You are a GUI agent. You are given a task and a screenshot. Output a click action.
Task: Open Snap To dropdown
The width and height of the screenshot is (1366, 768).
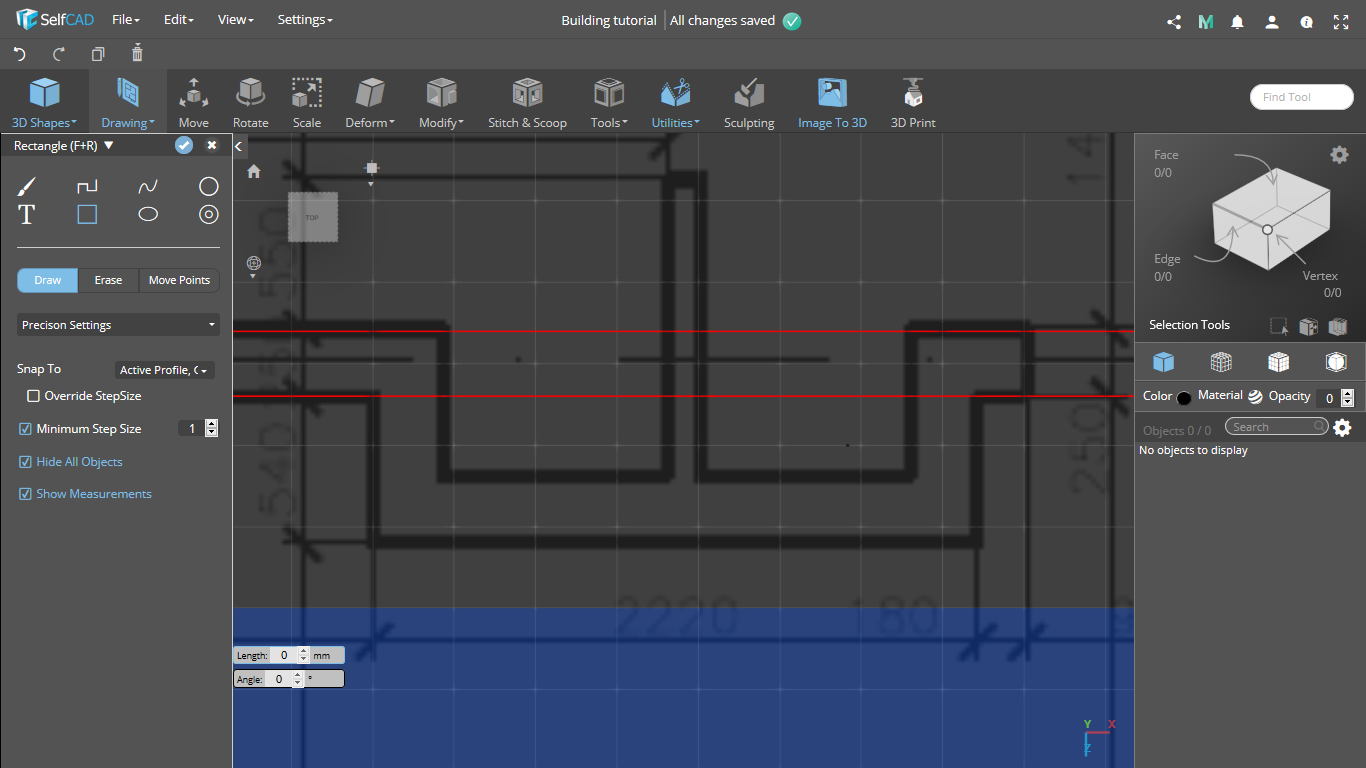[x=165, y=370]
